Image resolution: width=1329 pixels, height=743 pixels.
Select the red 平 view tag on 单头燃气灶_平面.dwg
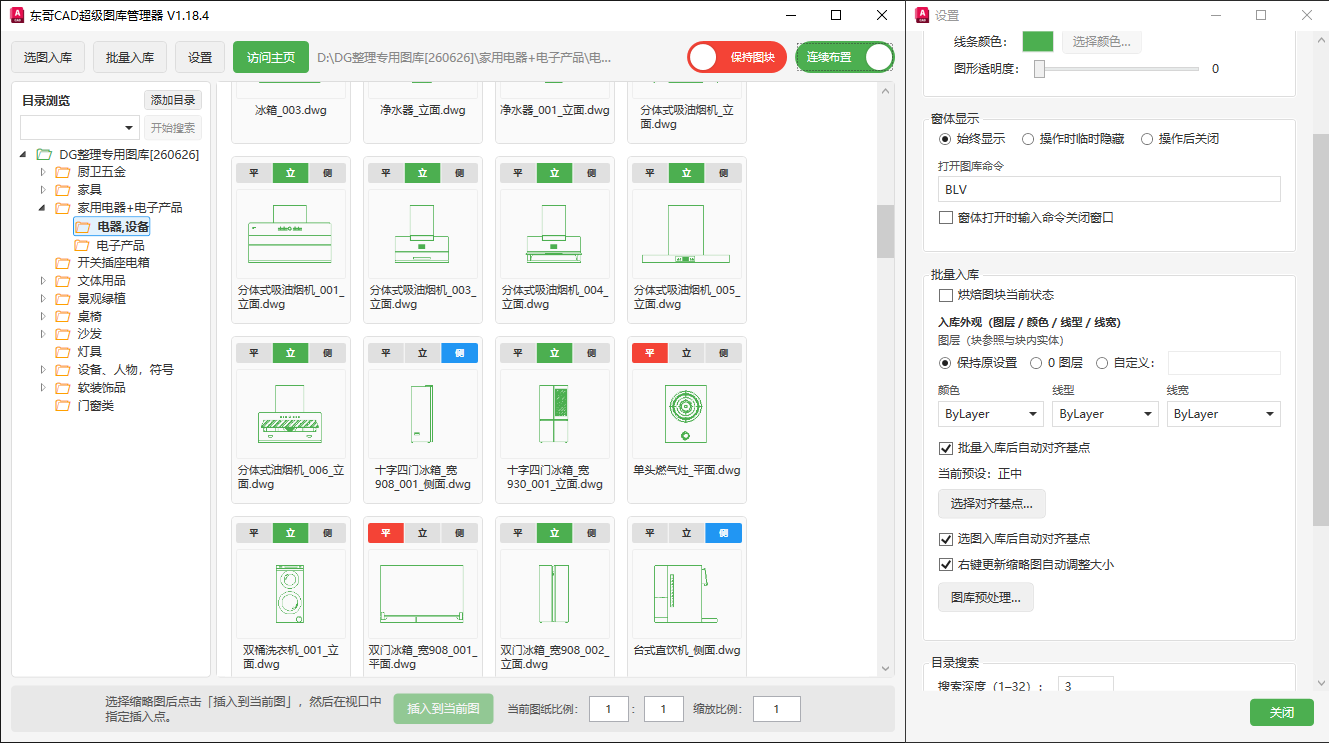coord(650,353)
